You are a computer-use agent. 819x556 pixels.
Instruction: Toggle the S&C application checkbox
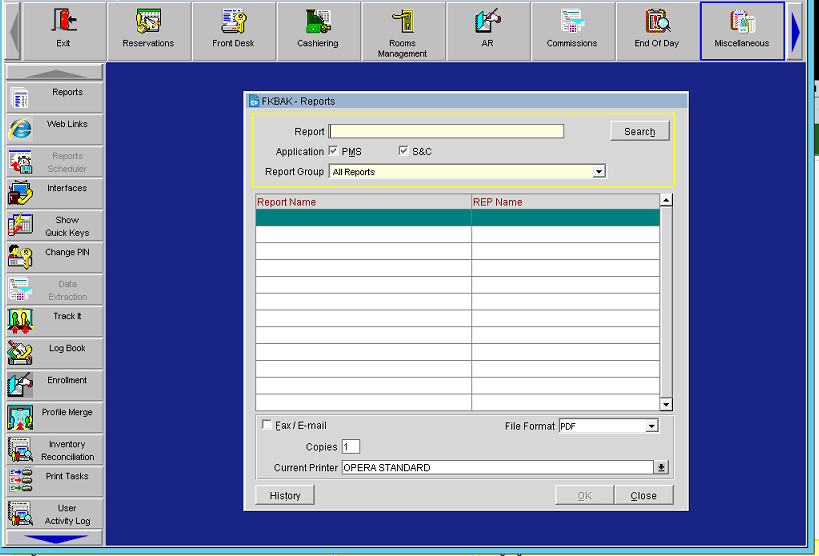[x=404, y=151]
